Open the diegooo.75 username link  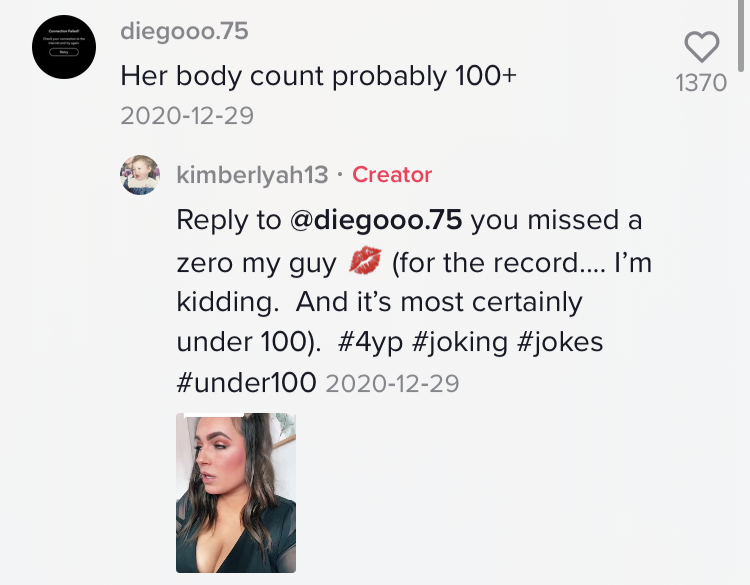183,31
